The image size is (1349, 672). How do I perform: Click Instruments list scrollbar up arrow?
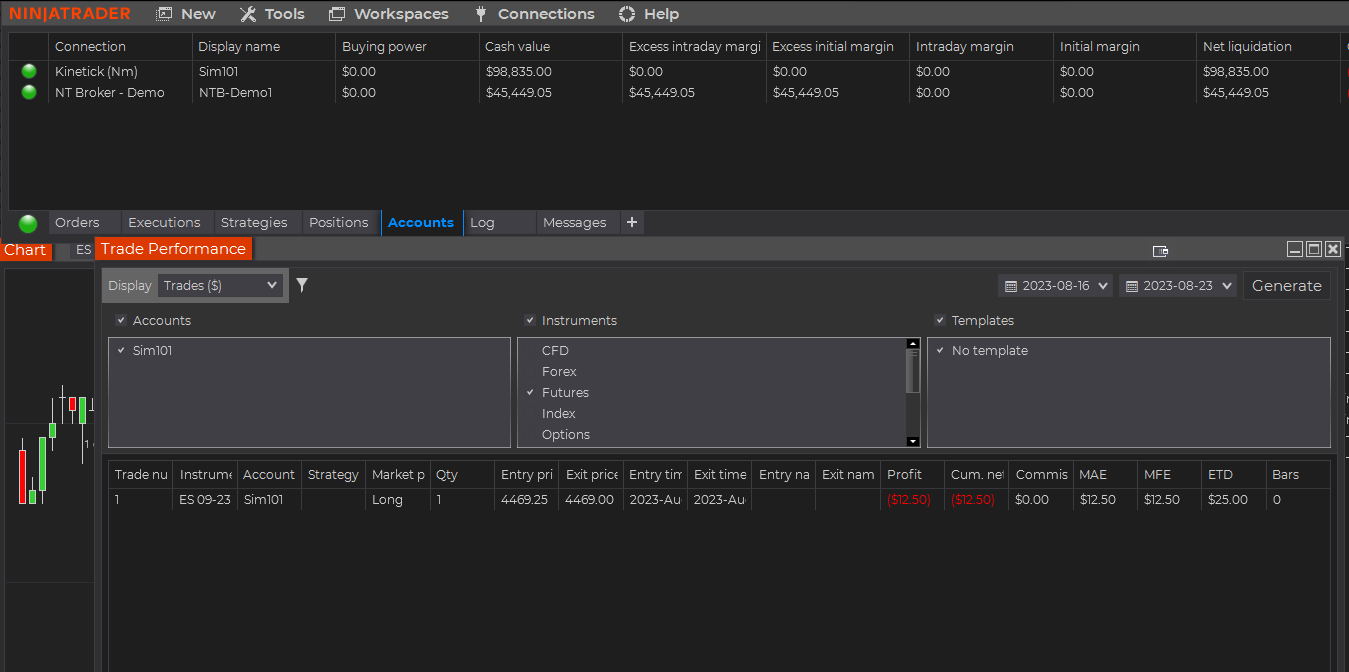click(x=913, y=344)
